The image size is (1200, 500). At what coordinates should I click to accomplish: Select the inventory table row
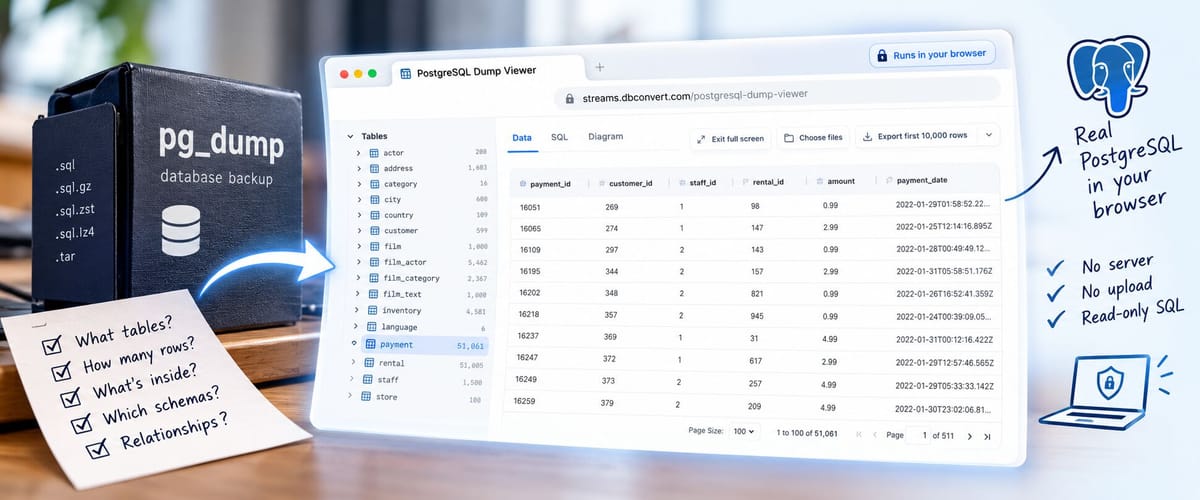pos(420,311)
